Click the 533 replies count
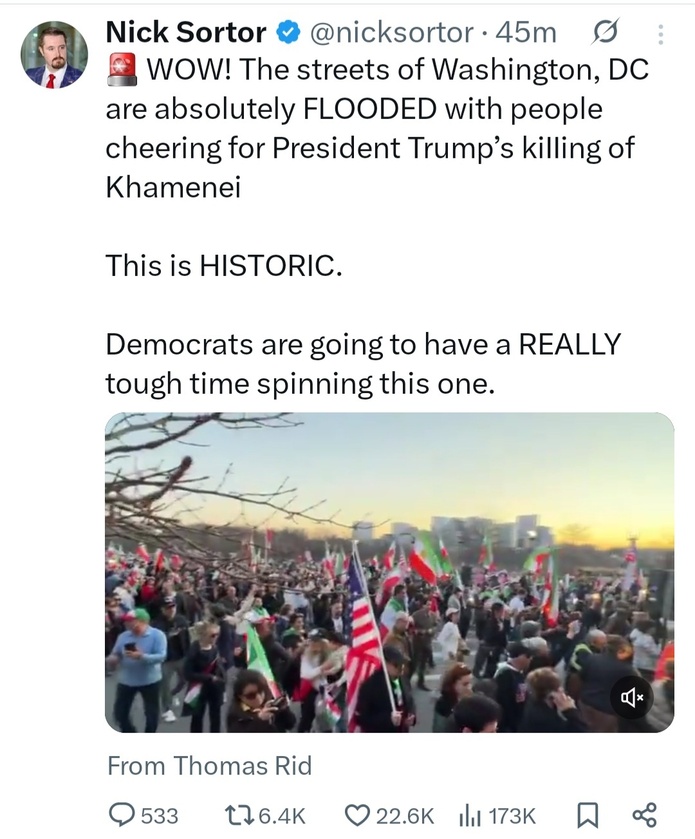Screen dimensions: 695x839 (159, 815)
